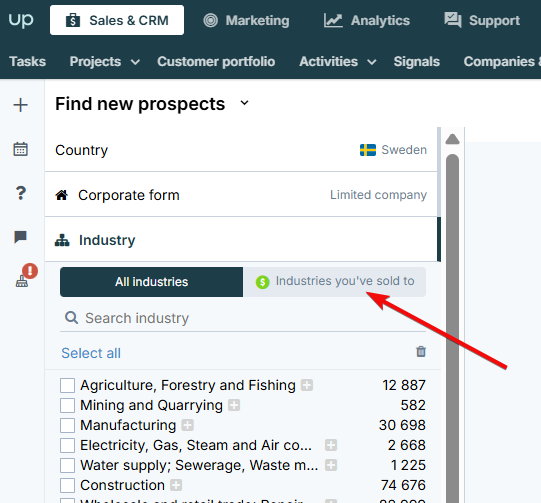Go to Tasks
The width and height of the screenshot is (541, 503).
[28, 61]
